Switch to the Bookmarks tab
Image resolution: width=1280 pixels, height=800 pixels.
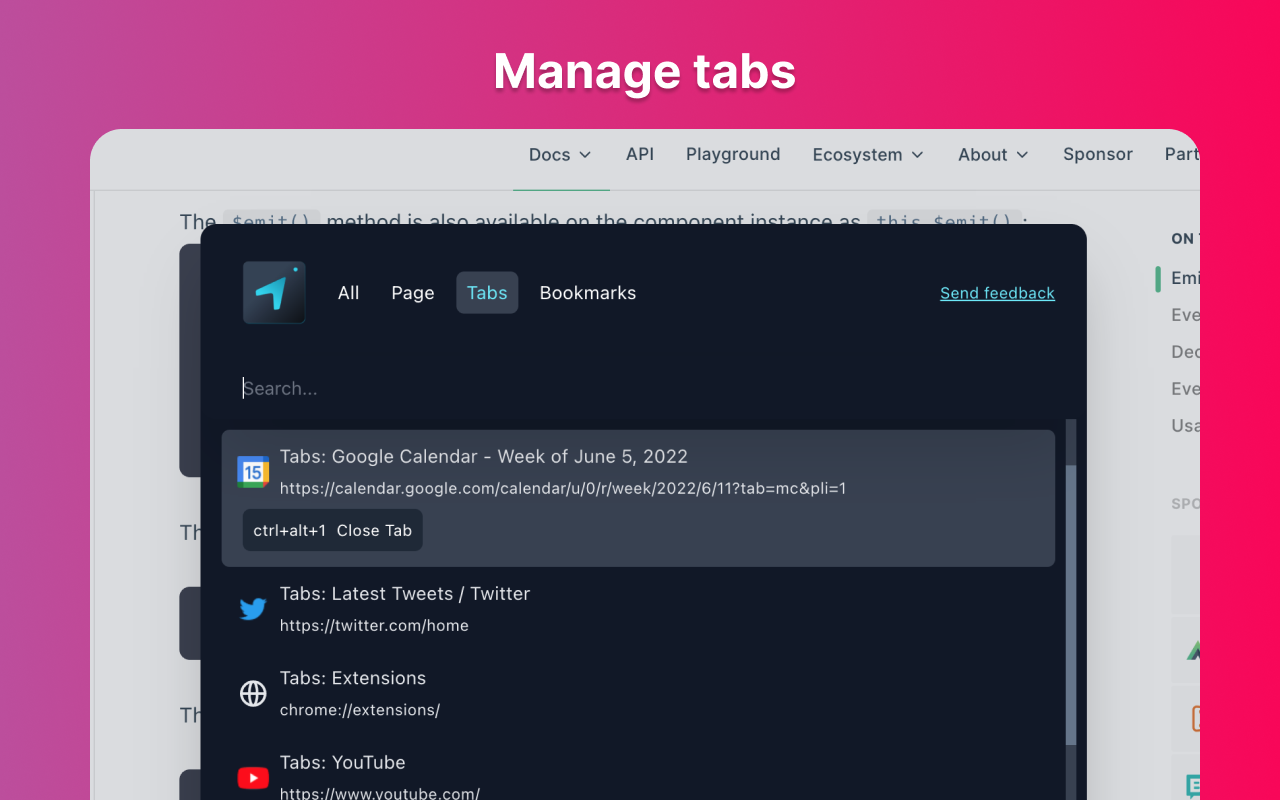pyautogui.click(x=587, y=292)
